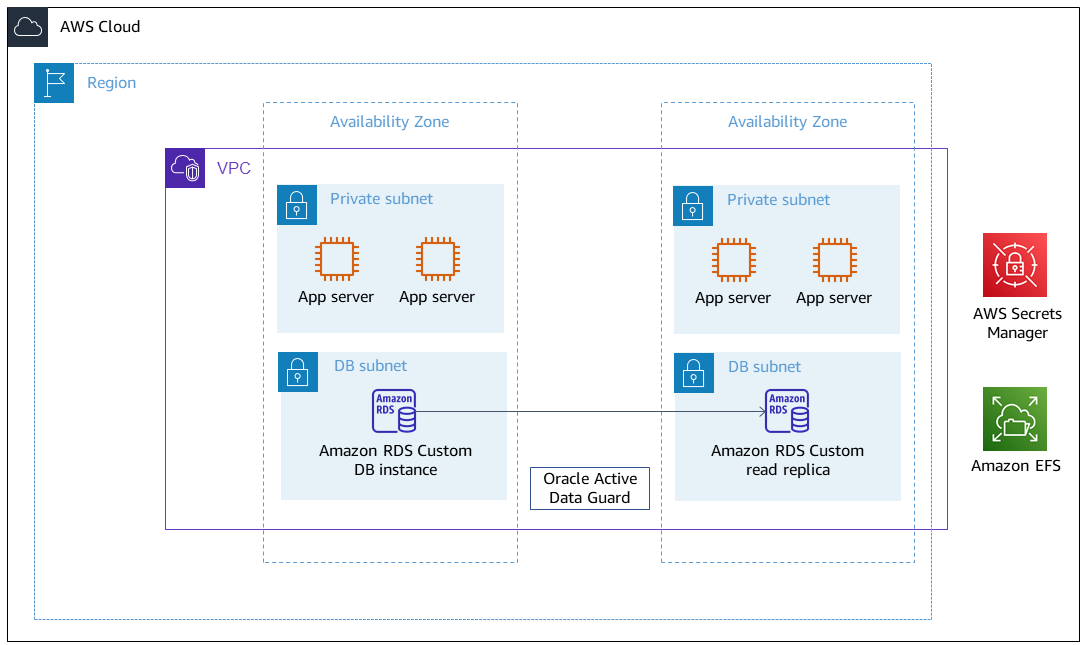Click the left DB subnet lock icon
The image size is (1086, 645).
[x=297, y=371]
